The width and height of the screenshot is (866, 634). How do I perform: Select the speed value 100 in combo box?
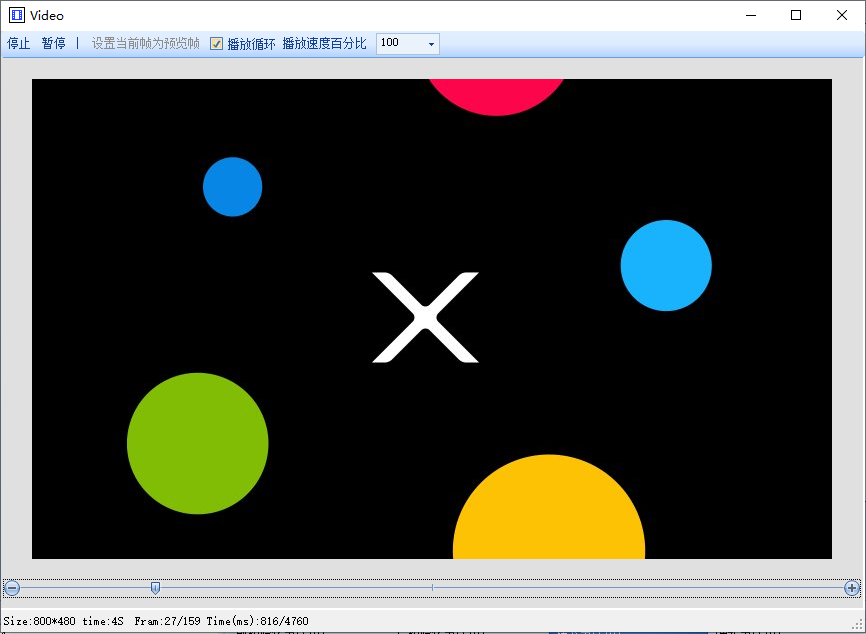[x=393, y=43]
